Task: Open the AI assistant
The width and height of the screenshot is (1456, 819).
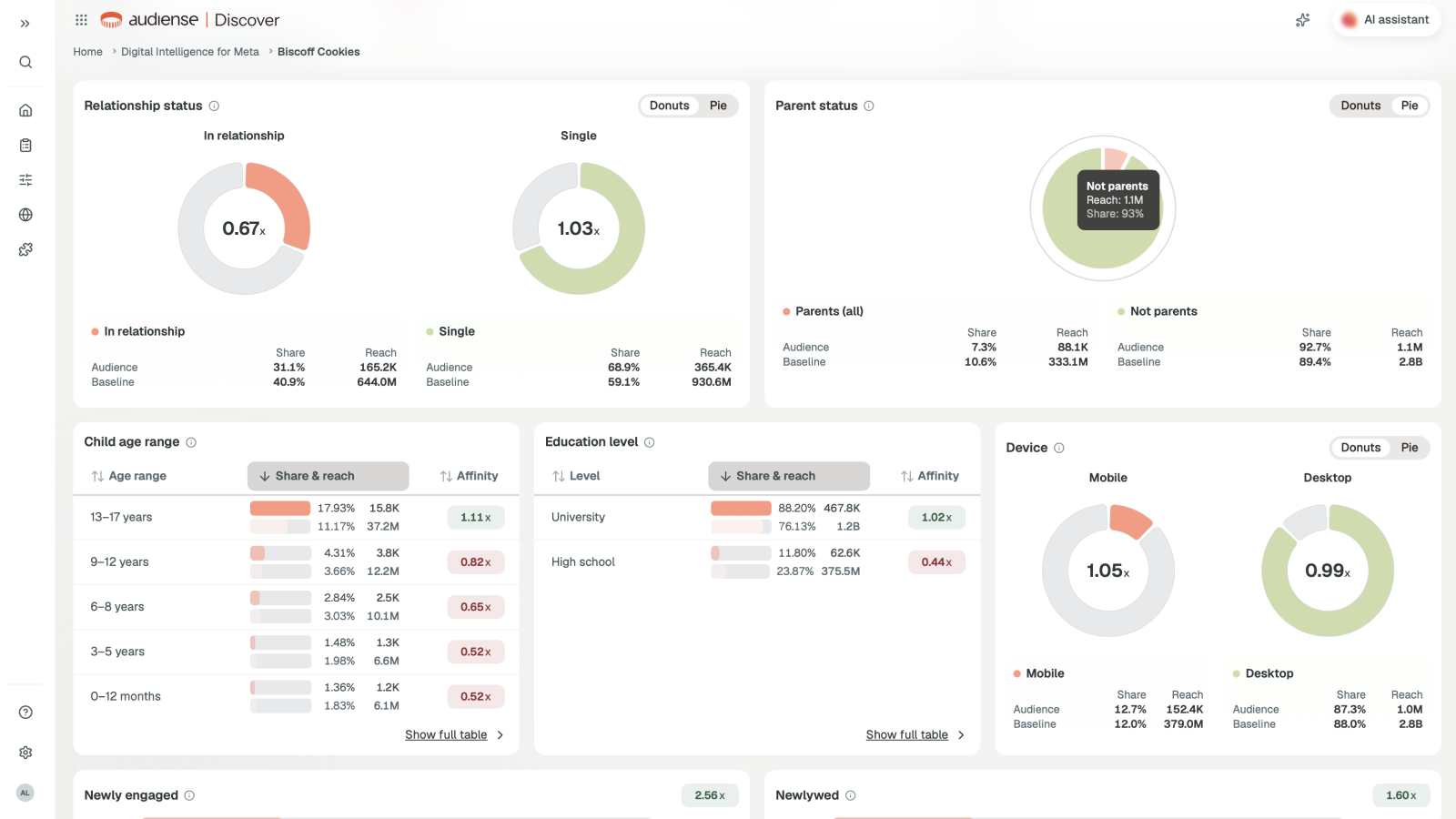Action: (x=1387, y=20)
